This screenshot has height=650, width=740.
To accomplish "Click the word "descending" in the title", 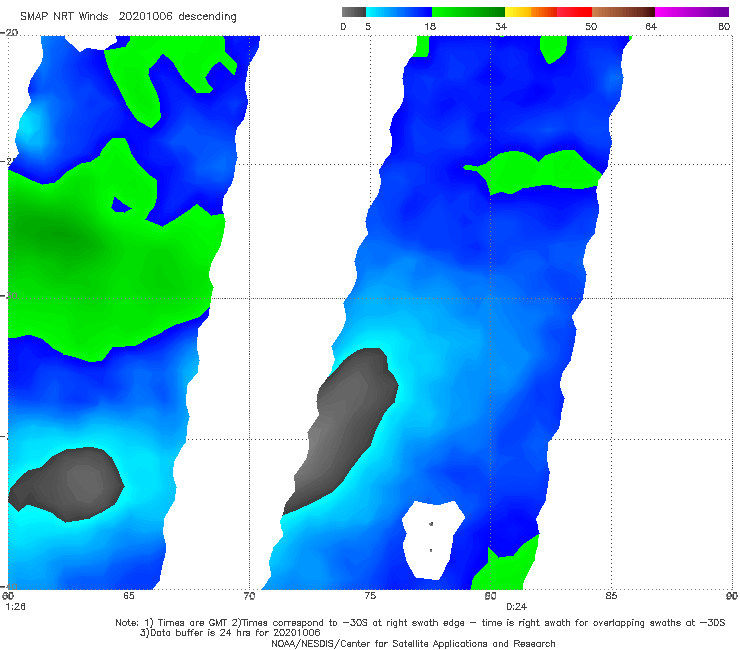I will 208,17.
